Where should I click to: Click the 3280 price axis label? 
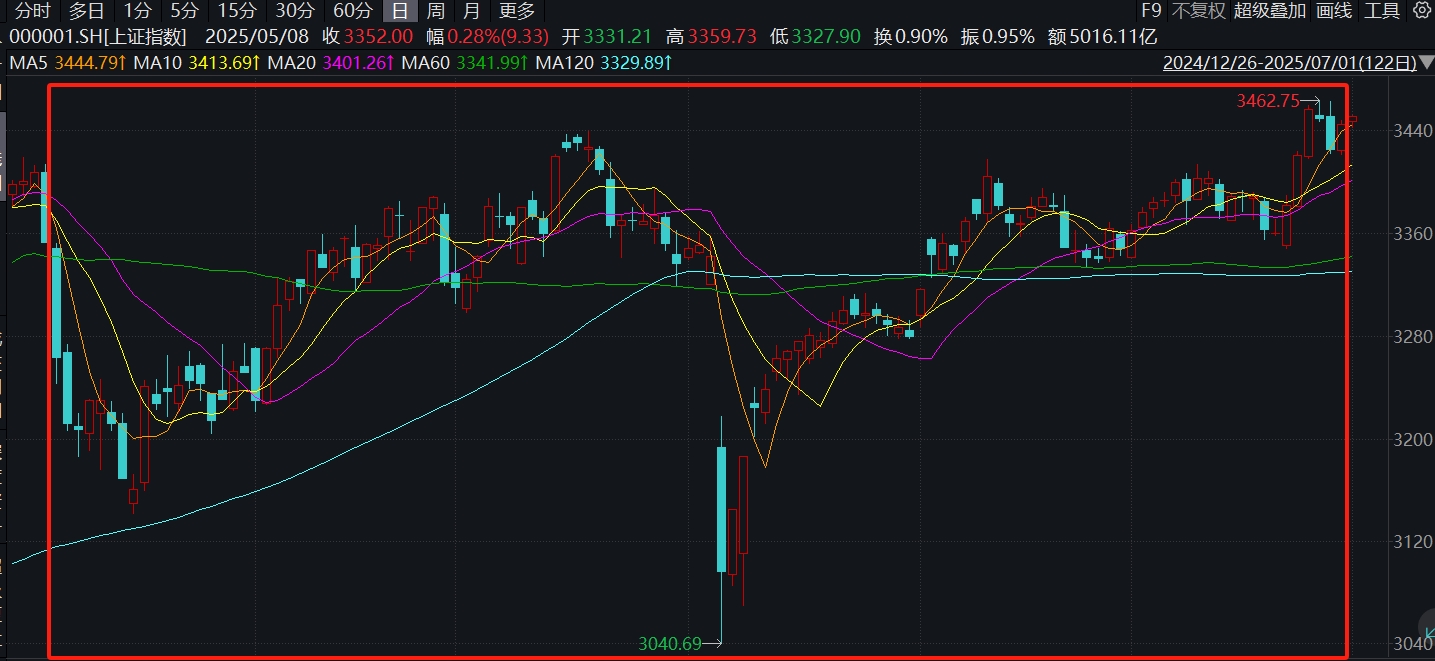point(1413,336)
